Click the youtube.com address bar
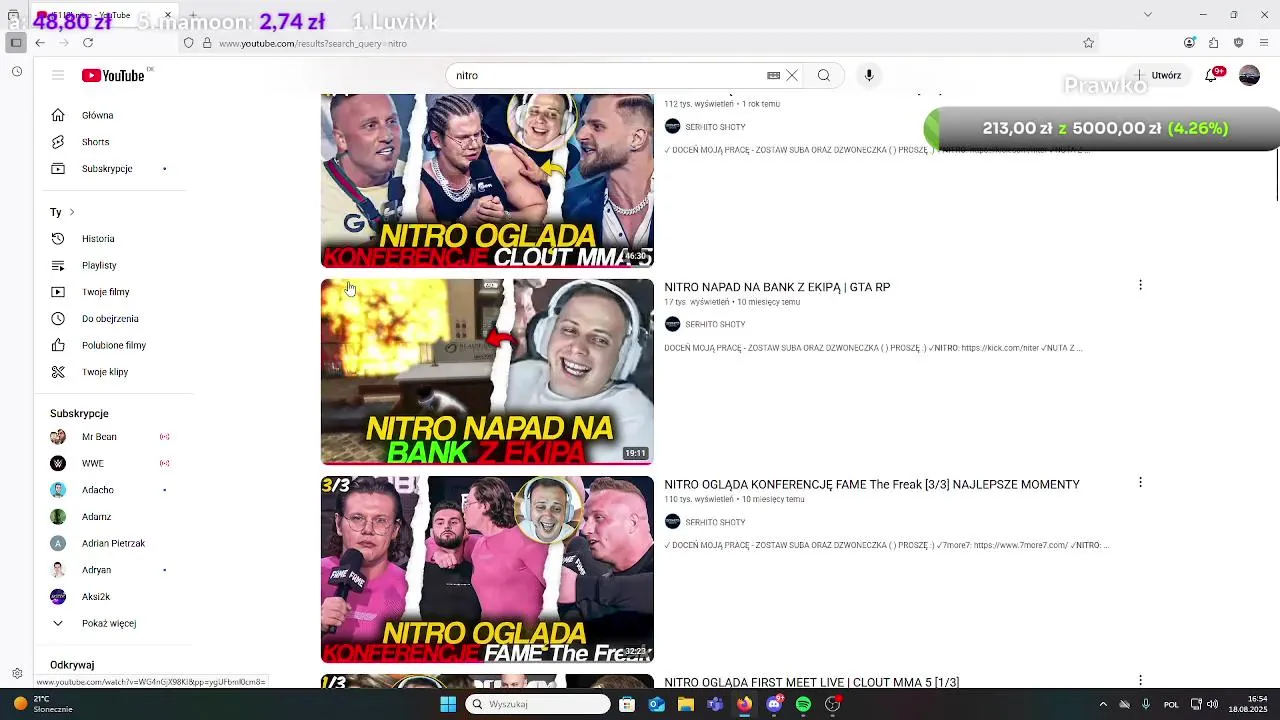Viewport: 1280px width, 720px height. pyautogui.click(x=640, y=43)
